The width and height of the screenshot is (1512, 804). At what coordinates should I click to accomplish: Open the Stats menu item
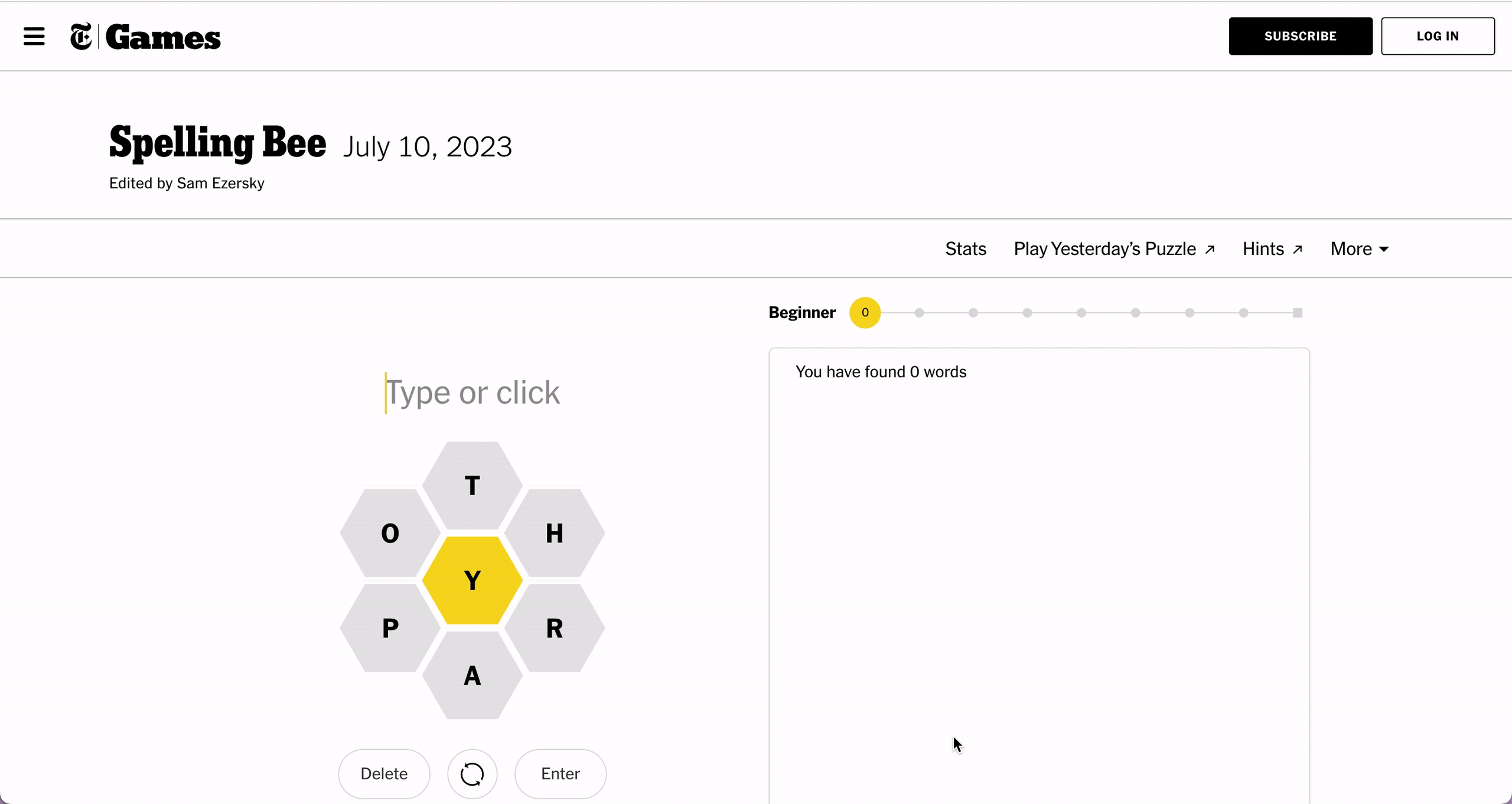point(966,249)
